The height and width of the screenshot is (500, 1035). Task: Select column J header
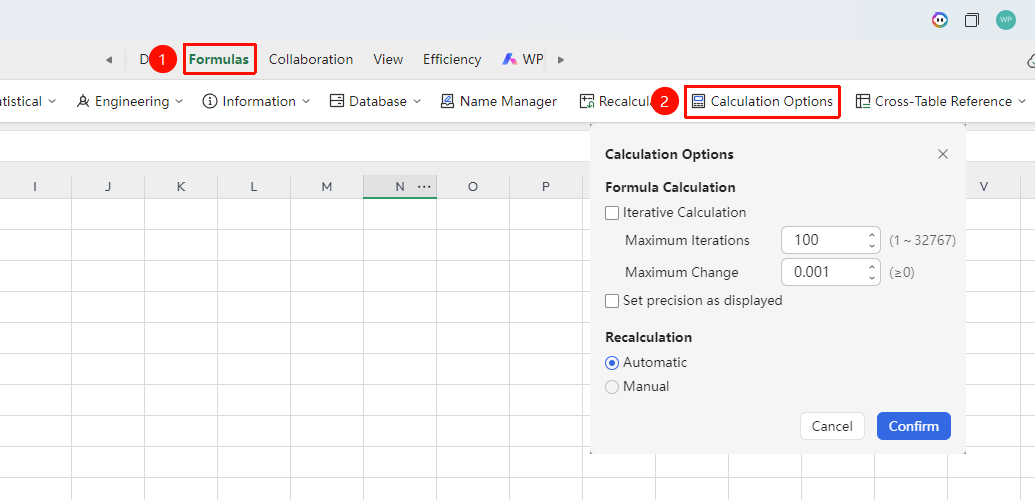pyautogui.click(x=108, y=187)
